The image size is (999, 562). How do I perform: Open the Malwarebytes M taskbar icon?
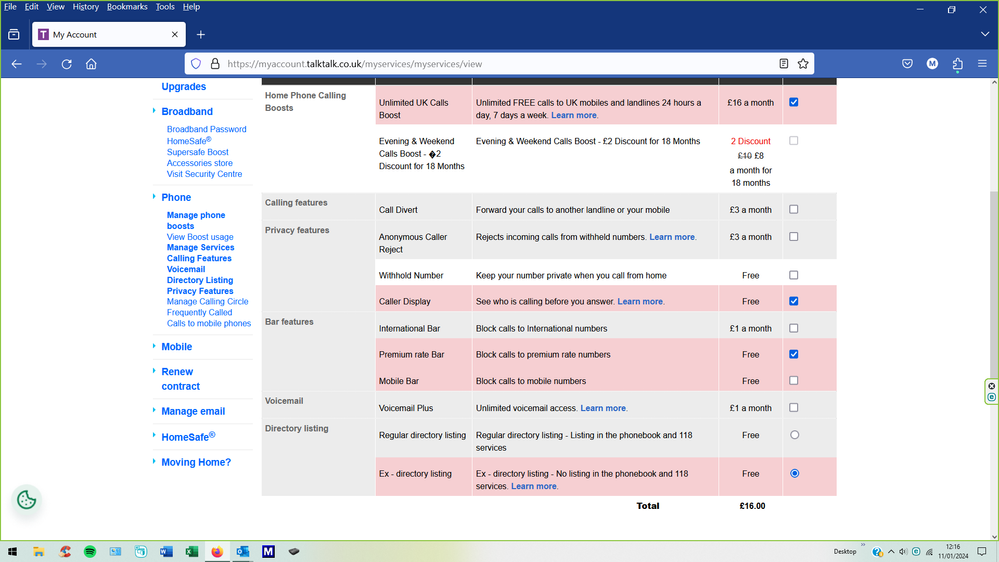point(268,552)
